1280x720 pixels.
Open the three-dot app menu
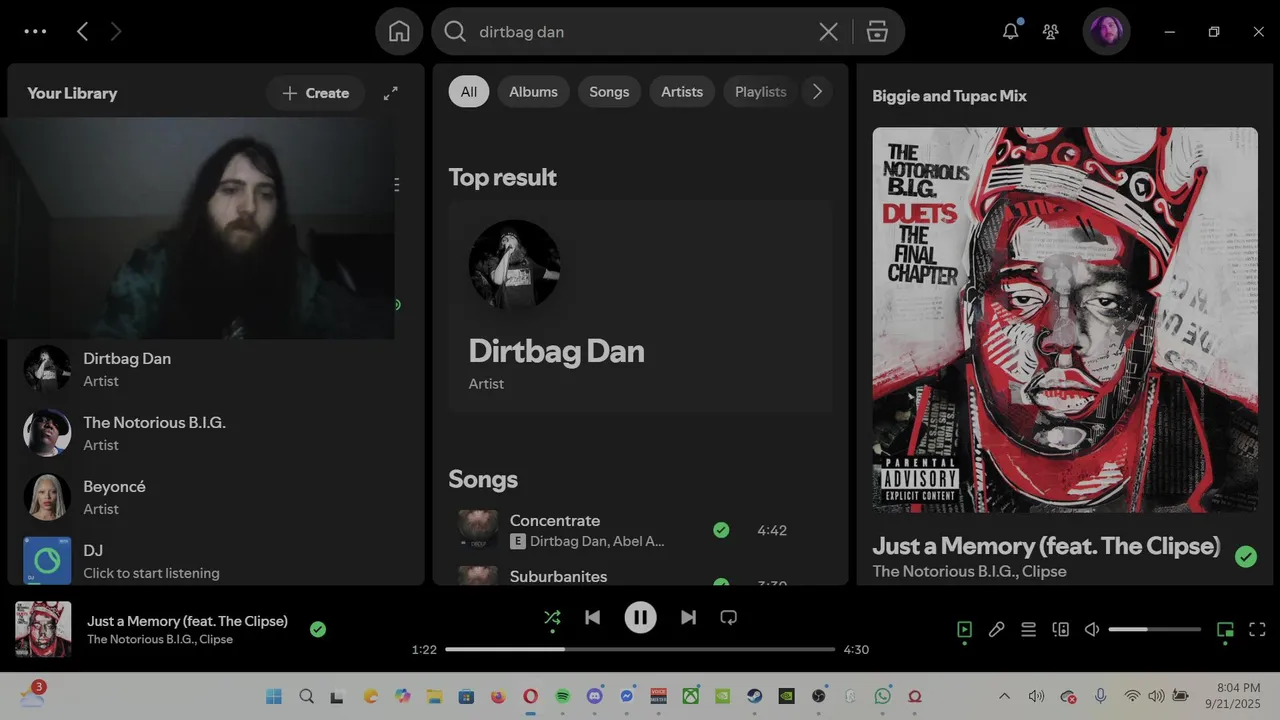point(35,32)
